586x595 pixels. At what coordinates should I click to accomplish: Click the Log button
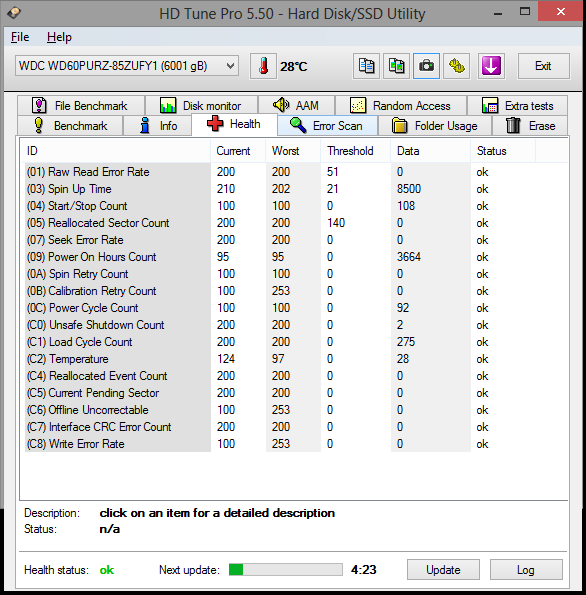click(x=526, y=570)
